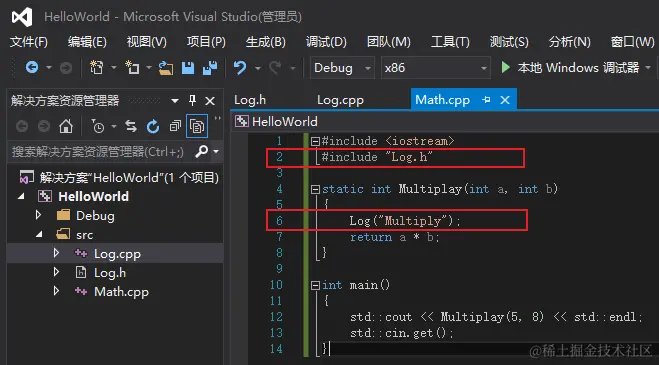Image resolution: width=659 pixels, height=365 pixels.
Task: Click Solution Explorer back arrow
Action: click(x=22, y=126)
